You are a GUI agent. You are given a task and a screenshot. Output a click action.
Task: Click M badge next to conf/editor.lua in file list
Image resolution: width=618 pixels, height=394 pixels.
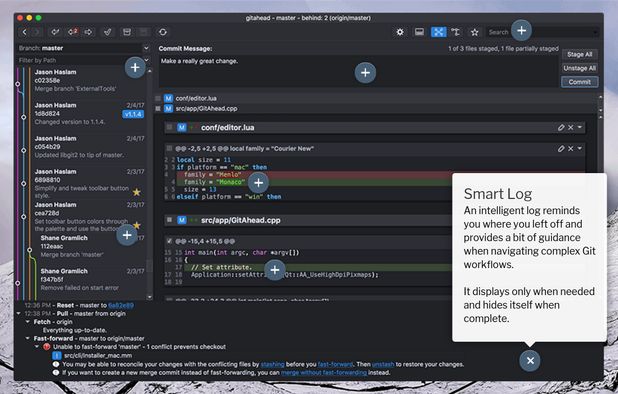tap(168, 98)
